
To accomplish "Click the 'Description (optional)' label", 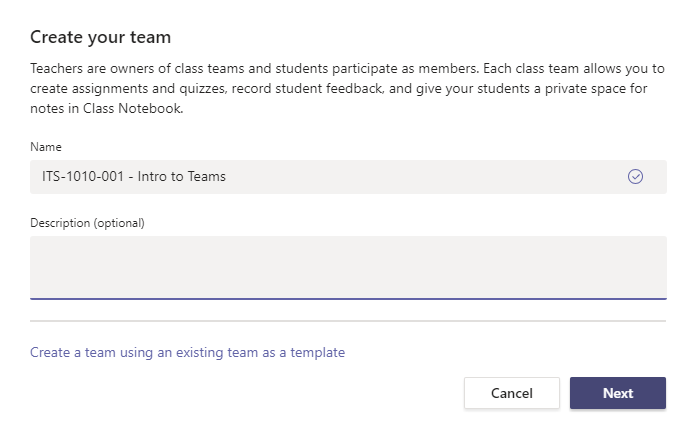I will (87, 222).
